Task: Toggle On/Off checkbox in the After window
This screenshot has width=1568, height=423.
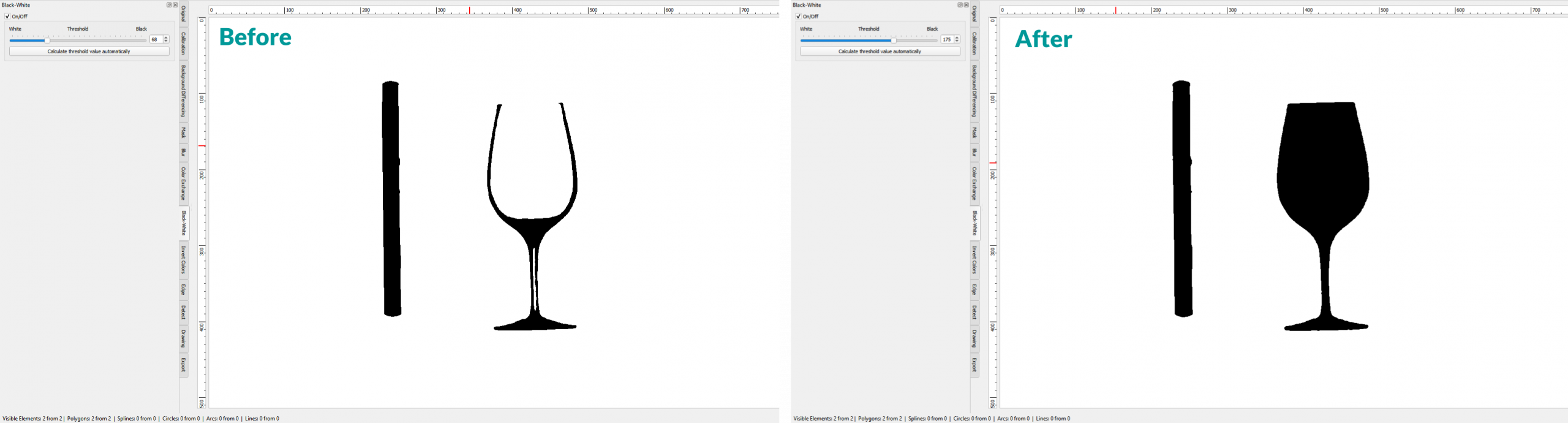Action: pyautogui.click(x=798, y=17)
